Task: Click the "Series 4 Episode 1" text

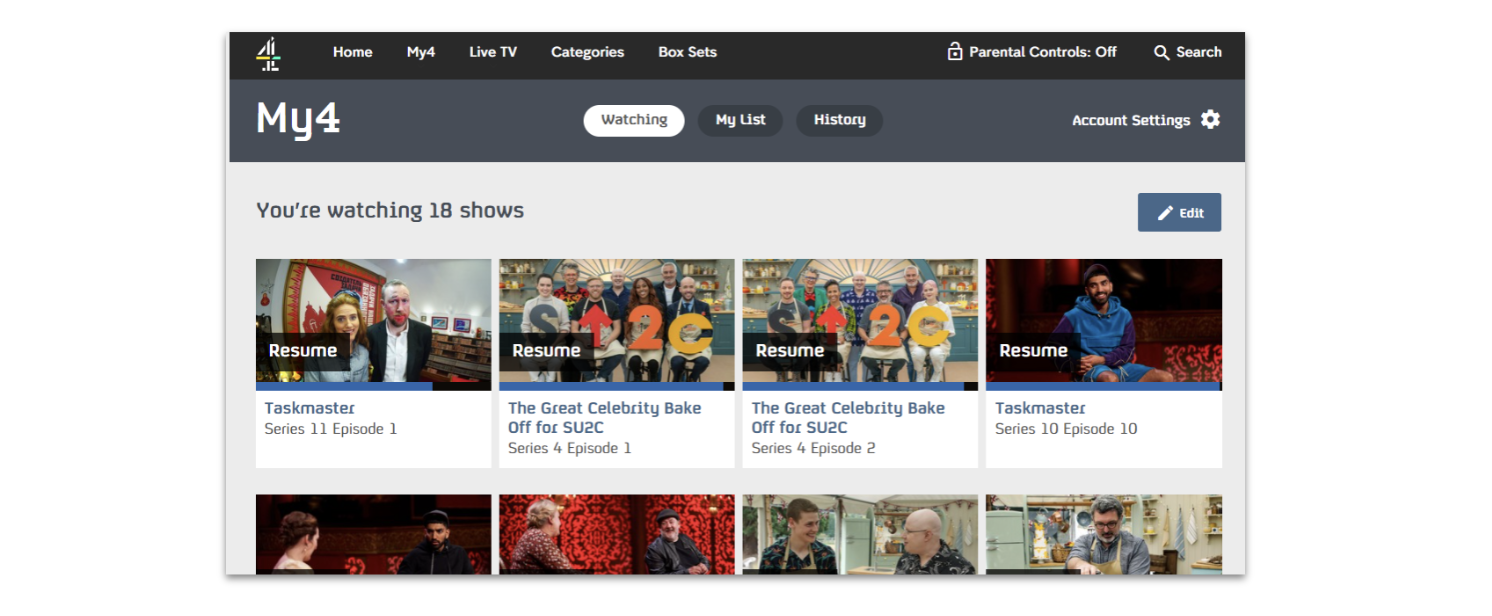Action: pyautogui.click(x=570, y=448)
